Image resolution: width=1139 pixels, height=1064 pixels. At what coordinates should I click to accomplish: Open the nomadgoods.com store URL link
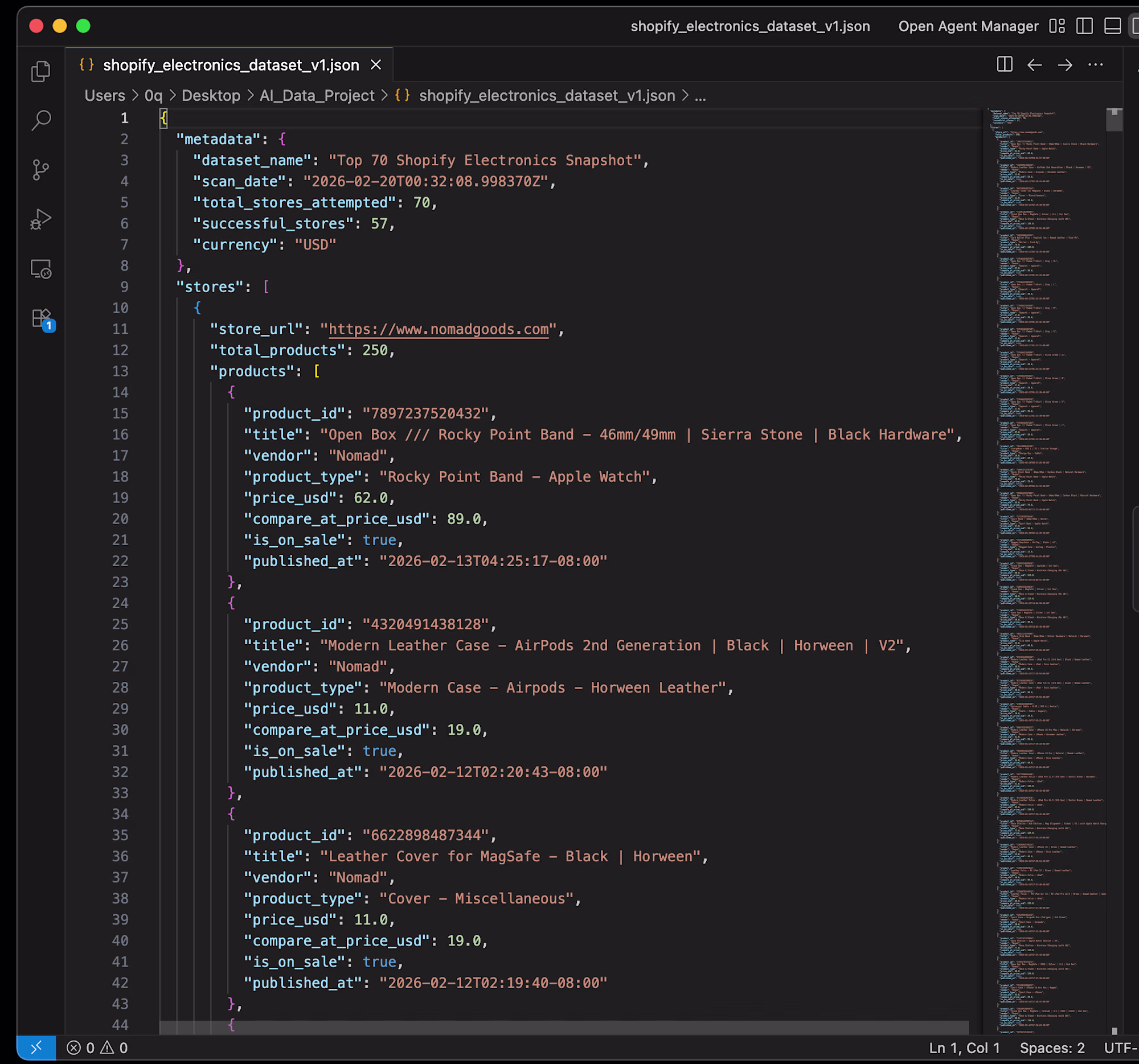point(439,329)
